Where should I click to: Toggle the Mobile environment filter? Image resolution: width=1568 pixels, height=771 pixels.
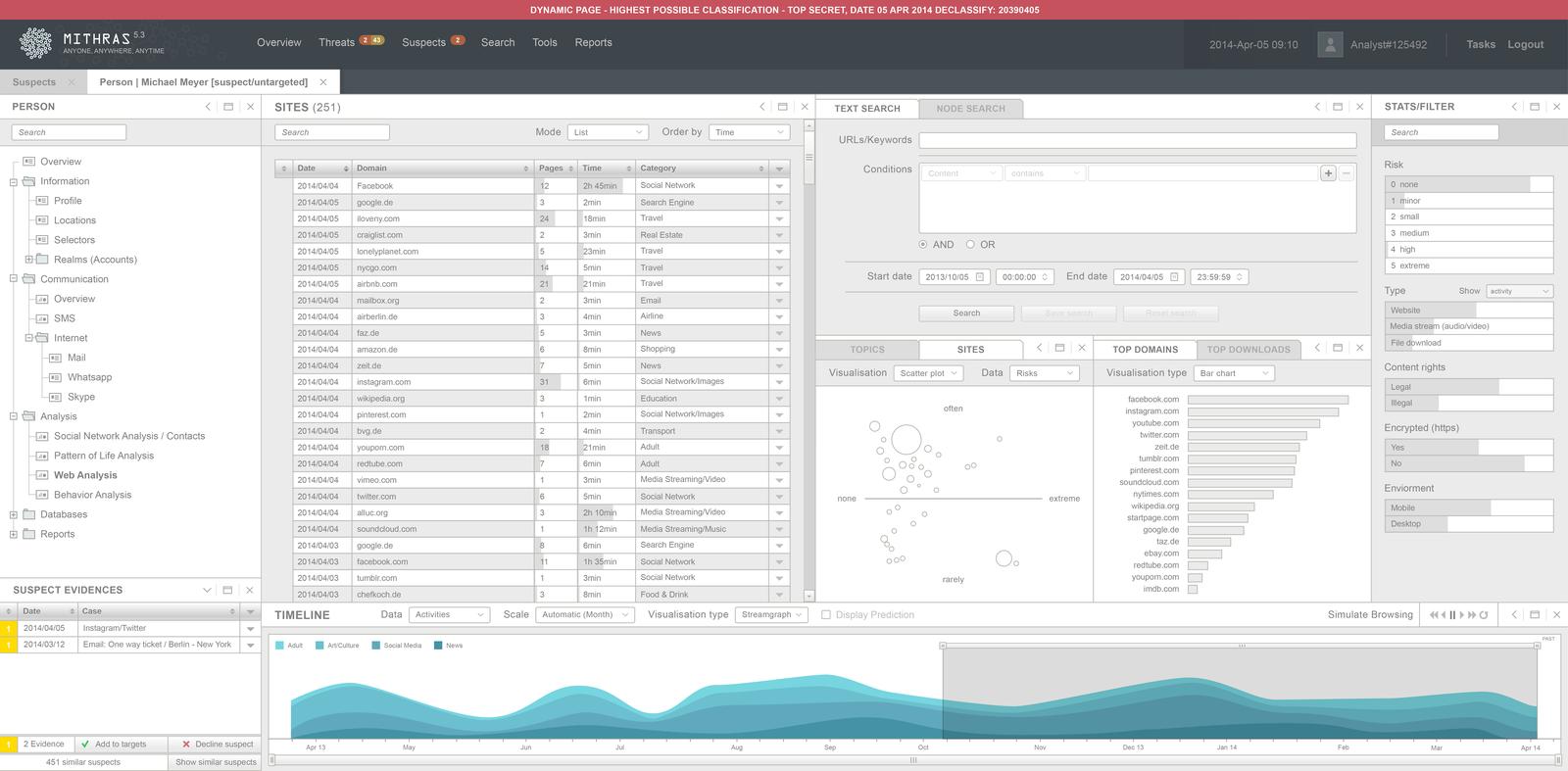(1470, 507)
